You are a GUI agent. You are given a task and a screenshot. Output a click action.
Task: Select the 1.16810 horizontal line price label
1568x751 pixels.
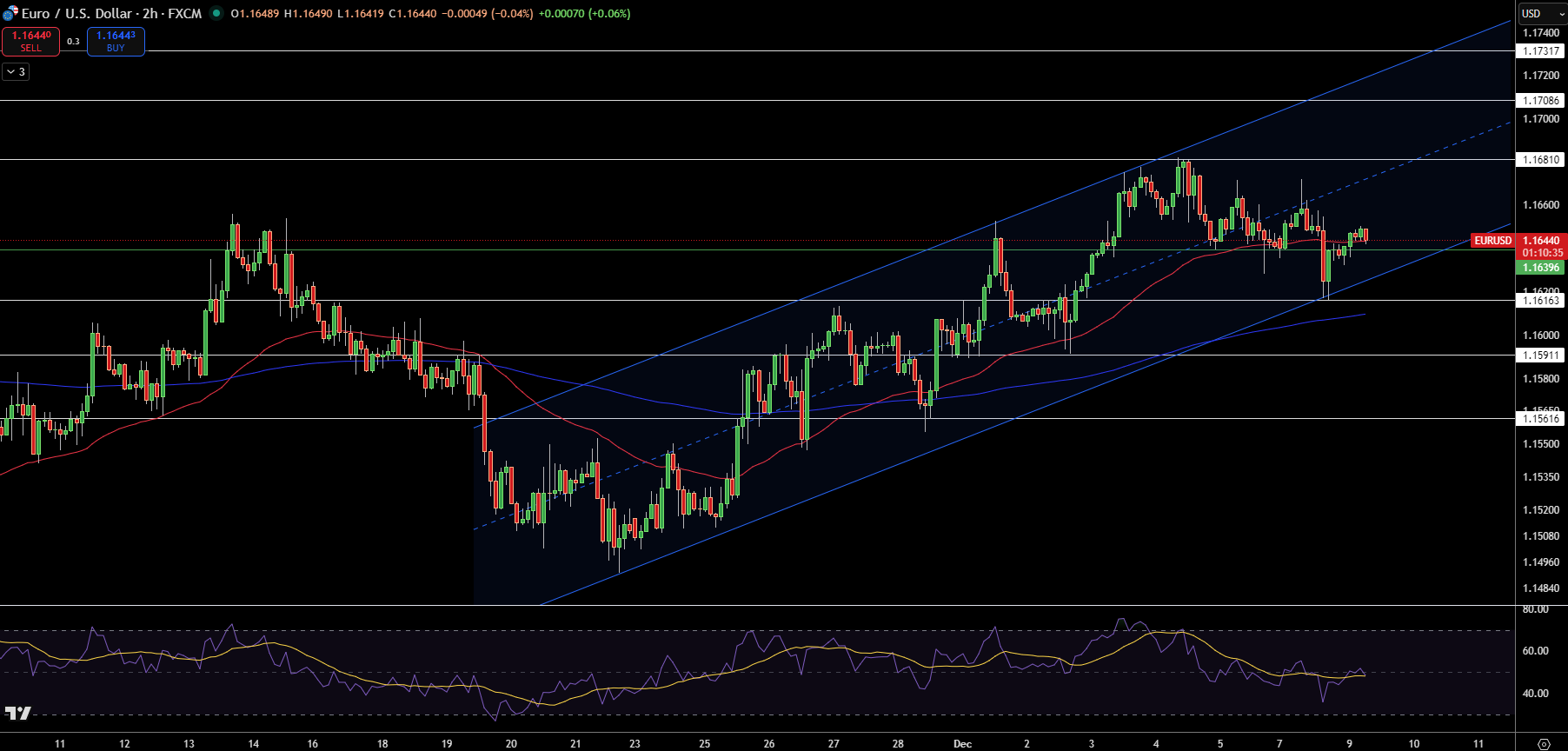tap(1542, 160)
